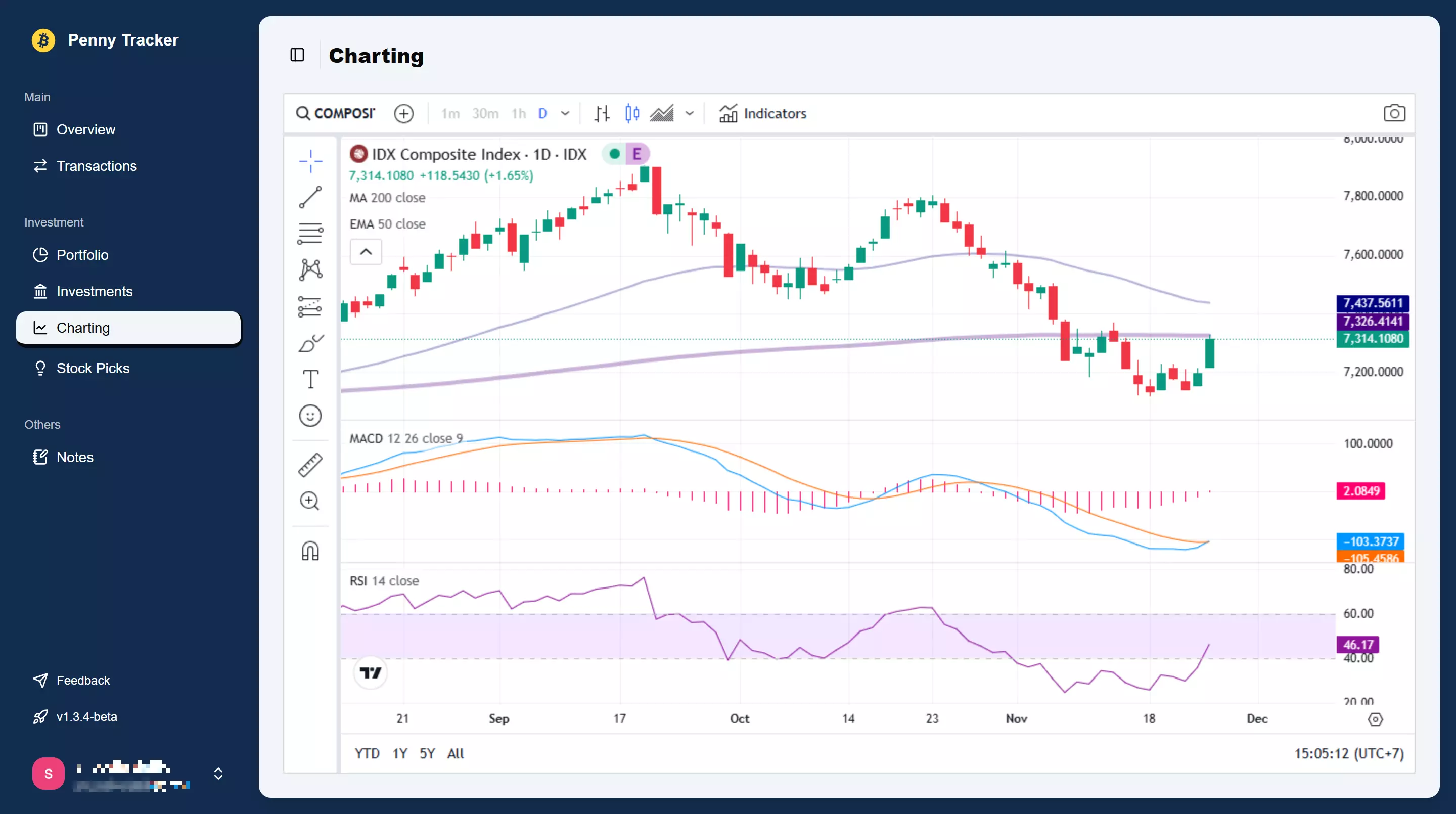Image resolution: width=1456 pixels, height=814 pixels.
Task: Go to Transactions in sidebar
Action: click(x=129, y=166)
